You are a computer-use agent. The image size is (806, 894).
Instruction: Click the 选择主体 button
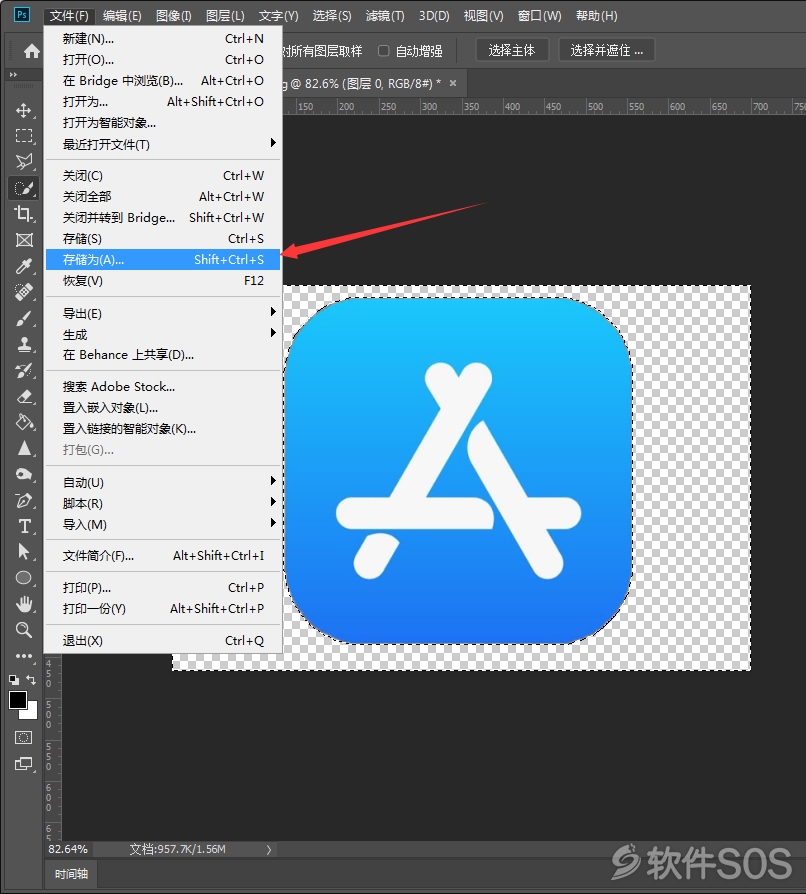point(512,51)
